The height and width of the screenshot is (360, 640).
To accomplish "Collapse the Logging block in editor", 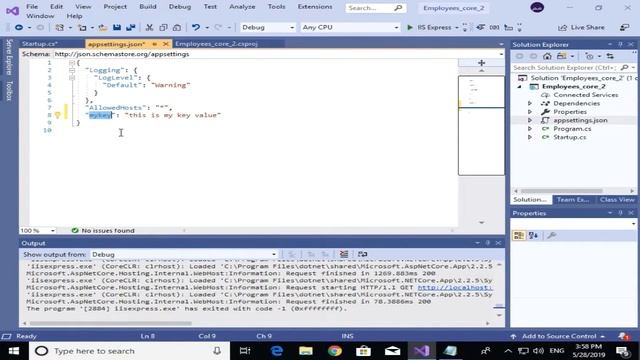I will point(72,70).
